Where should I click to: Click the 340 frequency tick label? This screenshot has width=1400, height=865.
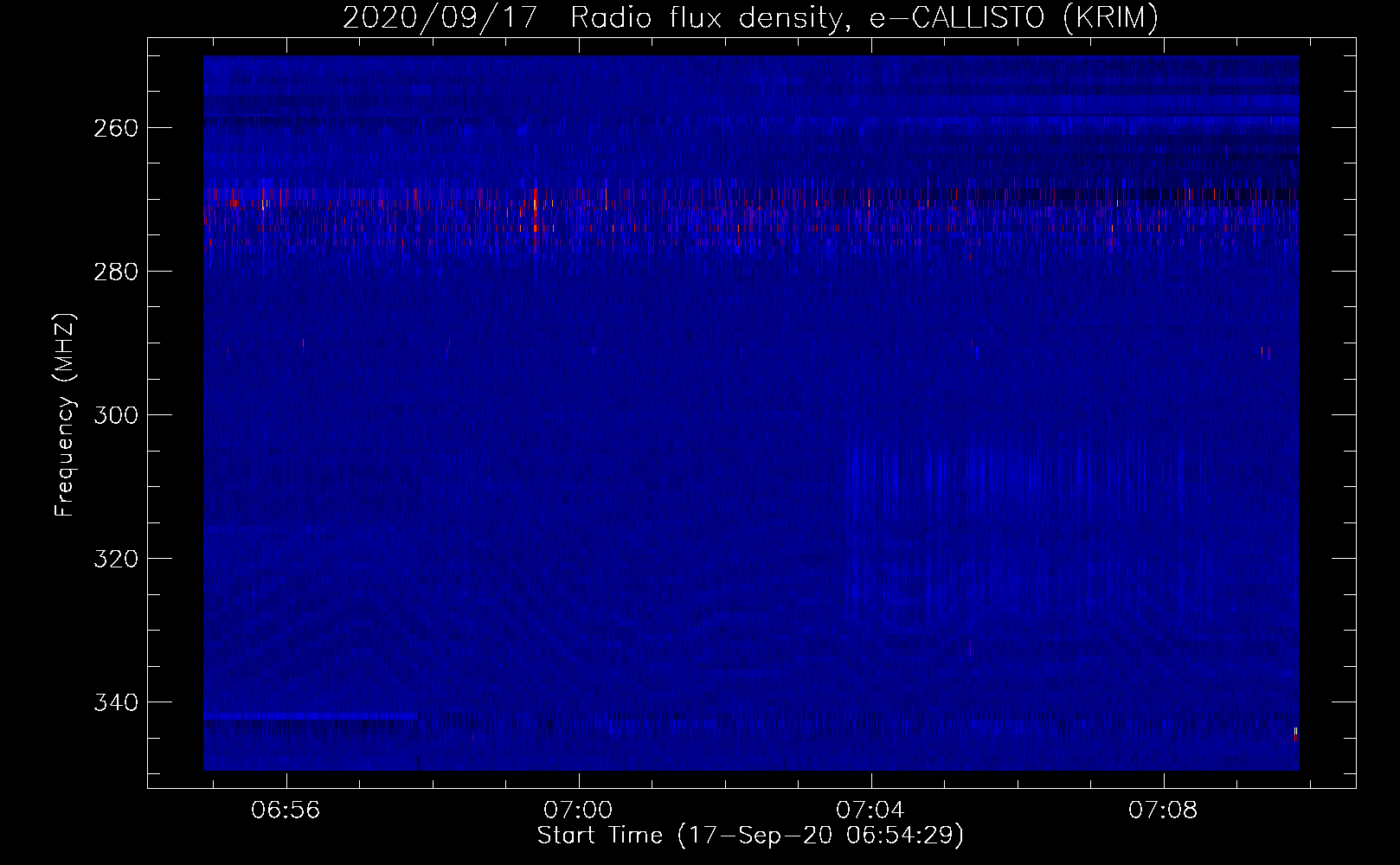click(x=114, y=702)
